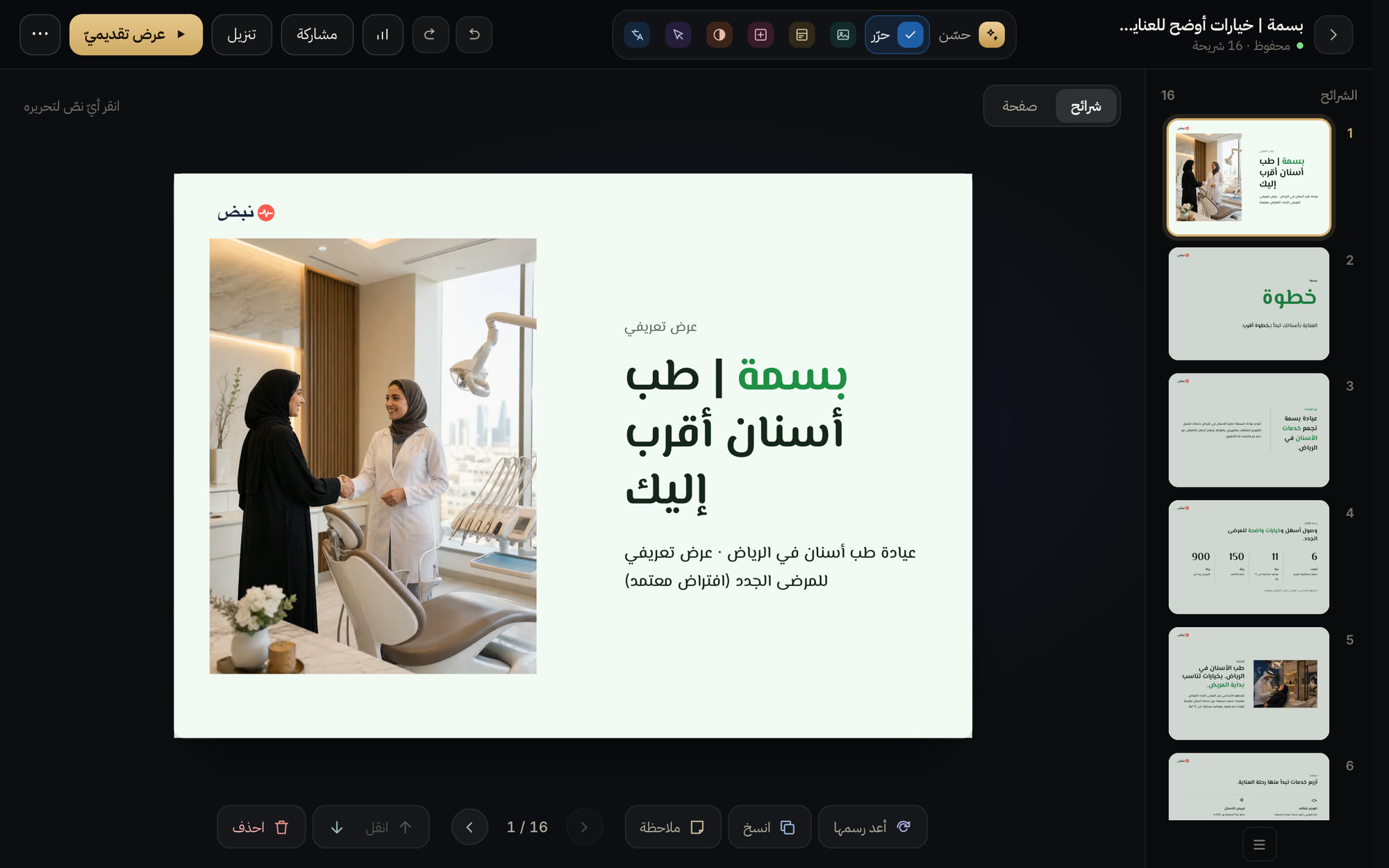Click the add block plus-square icon
Screen dimensions: 1389x868
pyautogui.click(x=760, y=35)
